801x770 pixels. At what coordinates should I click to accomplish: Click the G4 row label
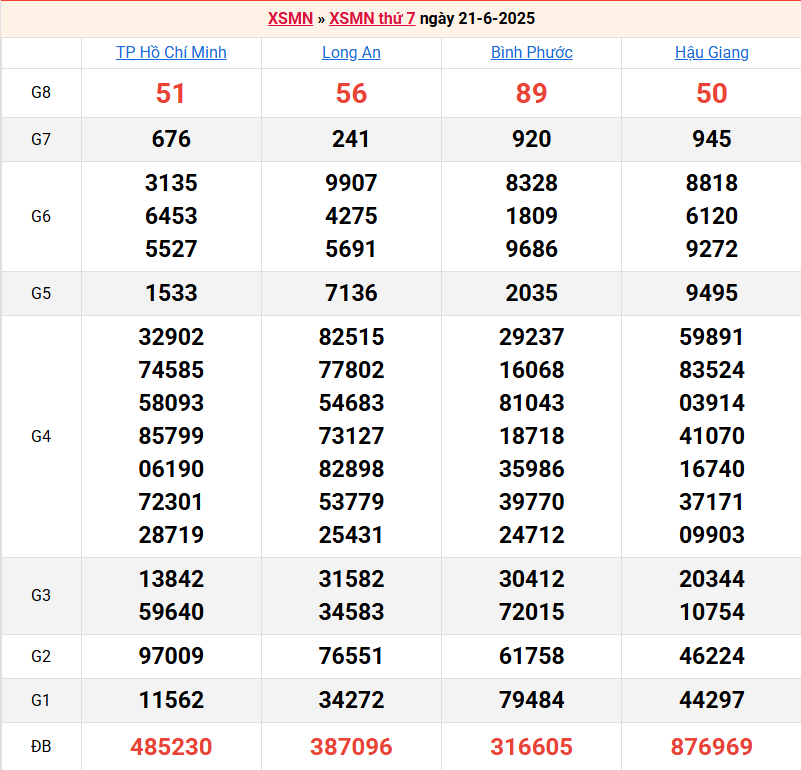tap(41, 436)
